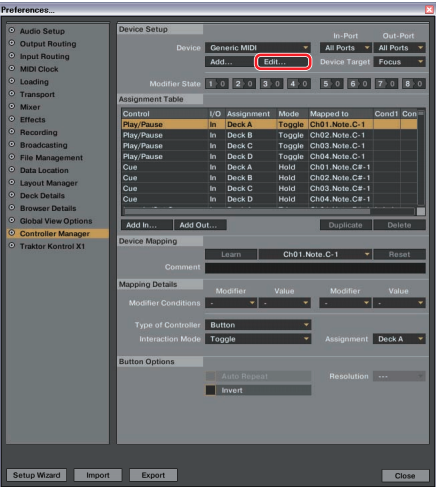Open Transport preferences
This screenshot has height=487, width=436.
[x=37, y=94]
